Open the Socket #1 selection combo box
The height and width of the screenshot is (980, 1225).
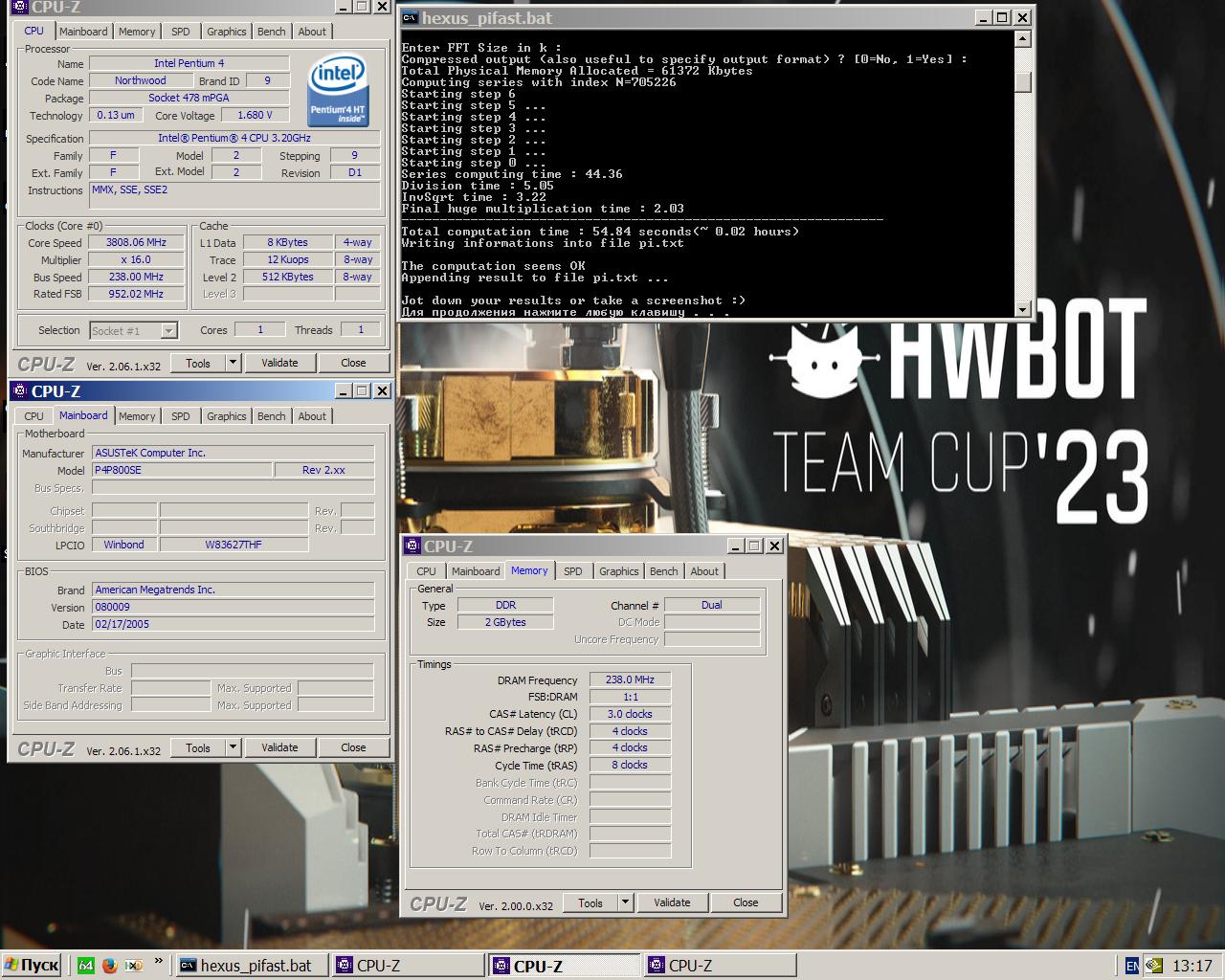click(134, 330)
